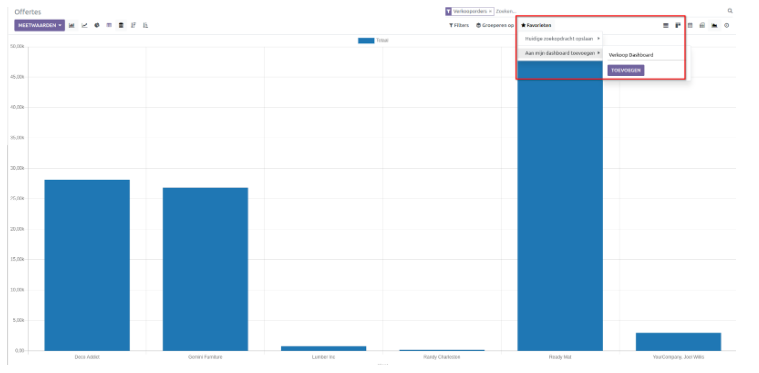
Task: Expand Huidige zoekopdracht opslaan menu item
Action: [560, 39]
